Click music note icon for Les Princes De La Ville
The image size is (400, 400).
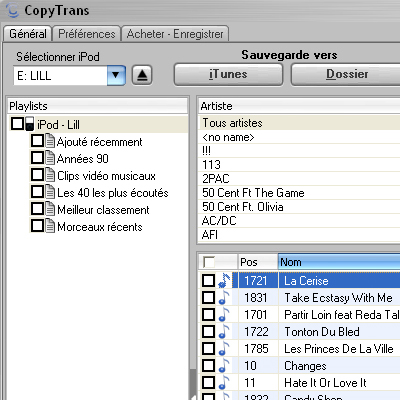click(x=224, y=348)
